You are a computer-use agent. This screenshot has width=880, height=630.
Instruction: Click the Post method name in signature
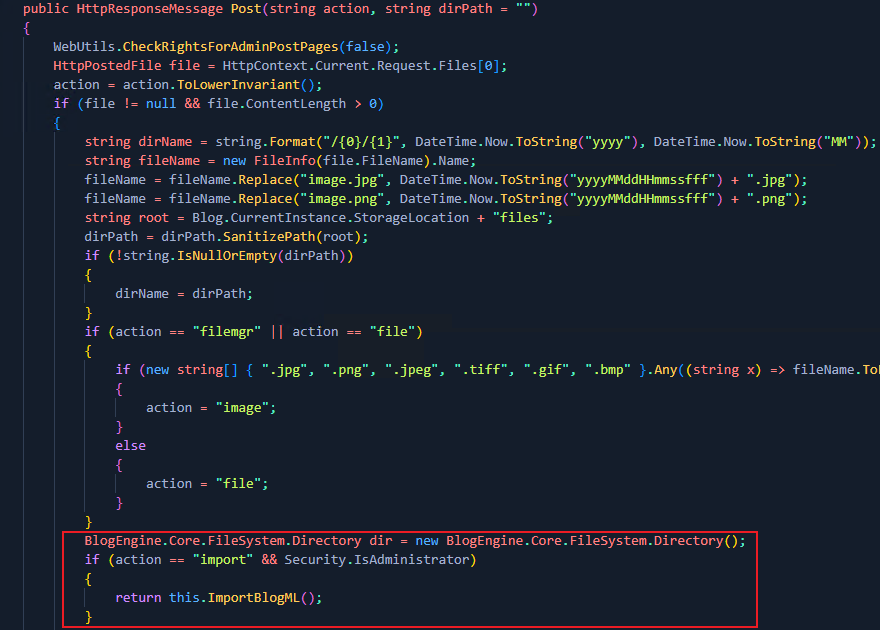click(x=246, y=9)
